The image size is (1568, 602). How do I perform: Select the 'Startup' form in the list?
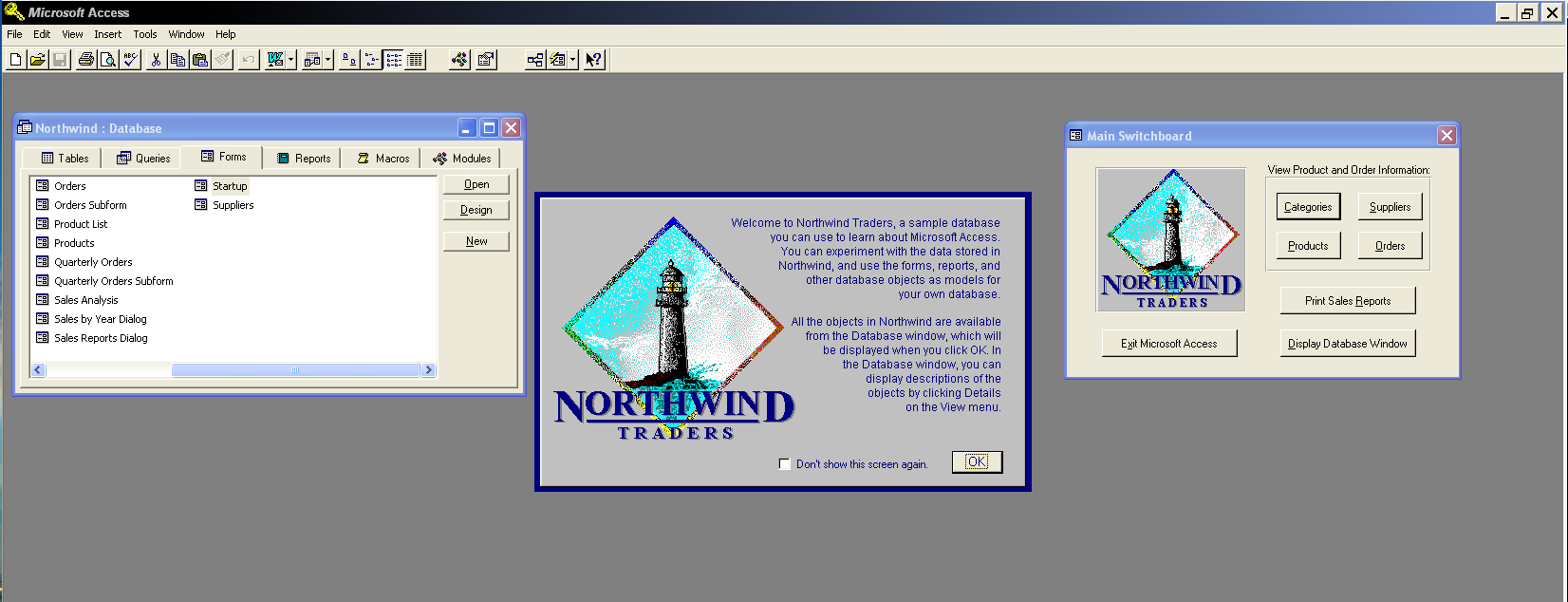coord(221,186)
